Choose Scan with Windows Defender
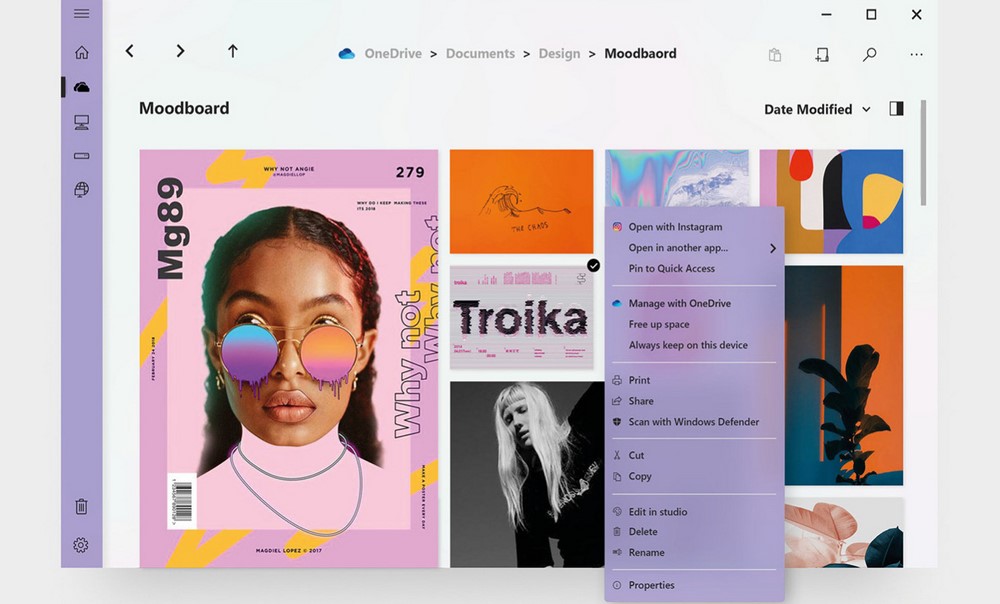 [x=694, y=422]
